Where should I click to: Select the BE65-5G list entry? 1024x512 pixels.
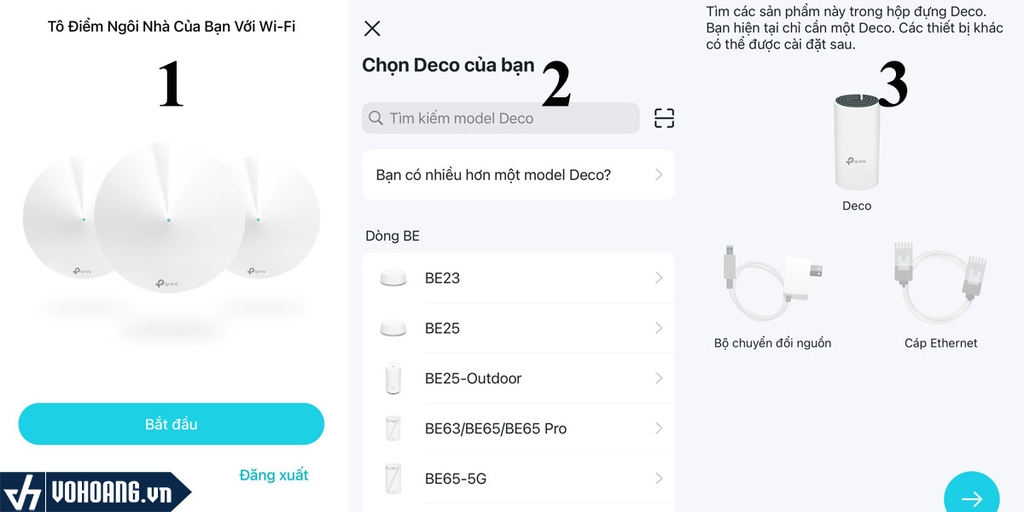point(518,479)
